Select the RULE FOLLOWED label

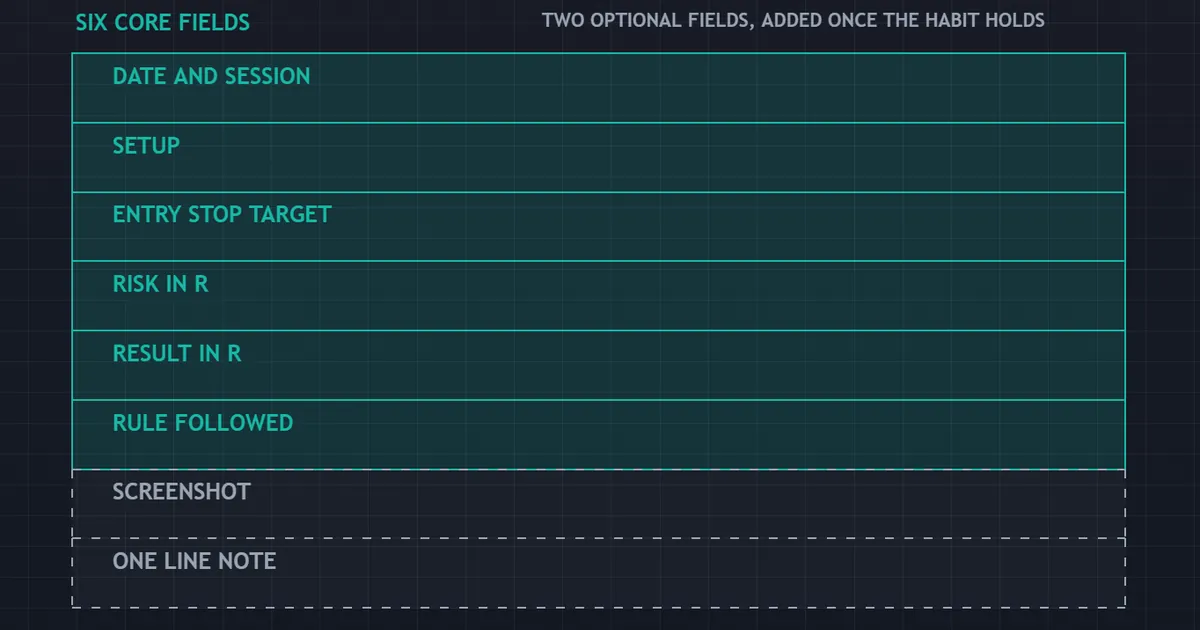[203, 422]
